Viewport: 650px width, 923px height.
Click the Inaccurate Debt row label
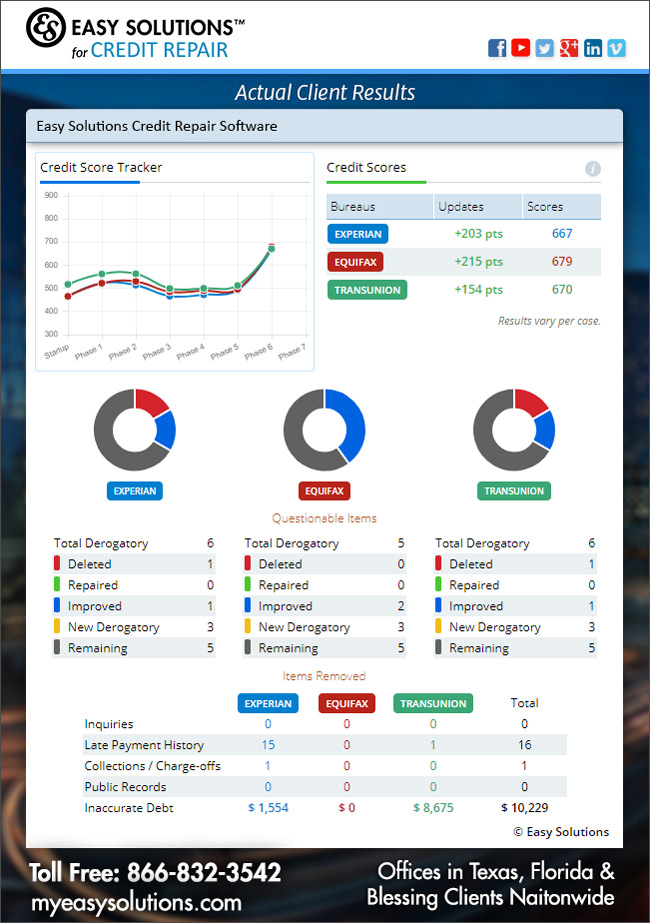(x=129, y=808)
